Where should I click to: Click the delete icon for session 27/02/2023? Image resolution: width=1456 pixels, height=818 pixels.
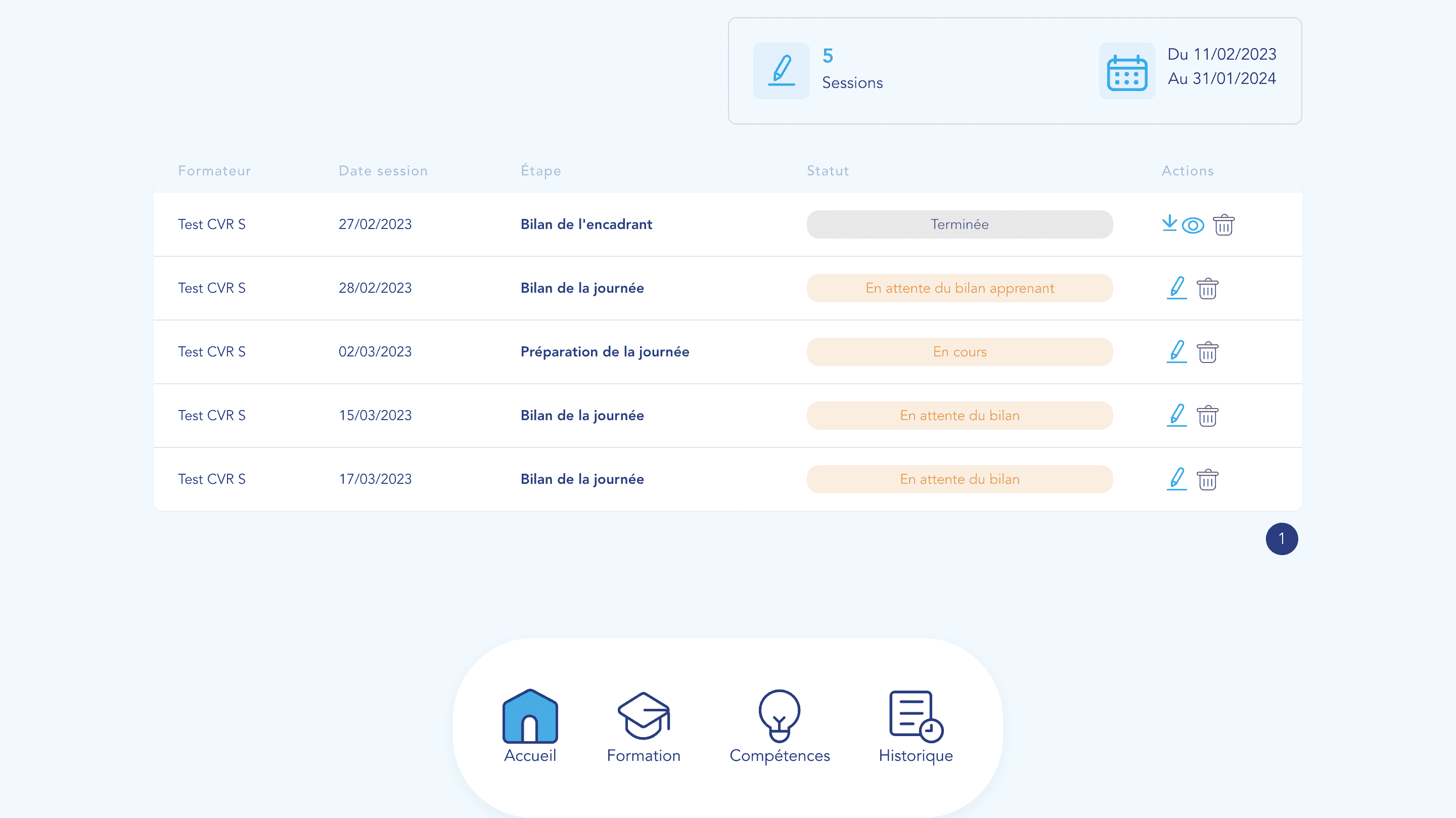click(x=1223, y=224)
